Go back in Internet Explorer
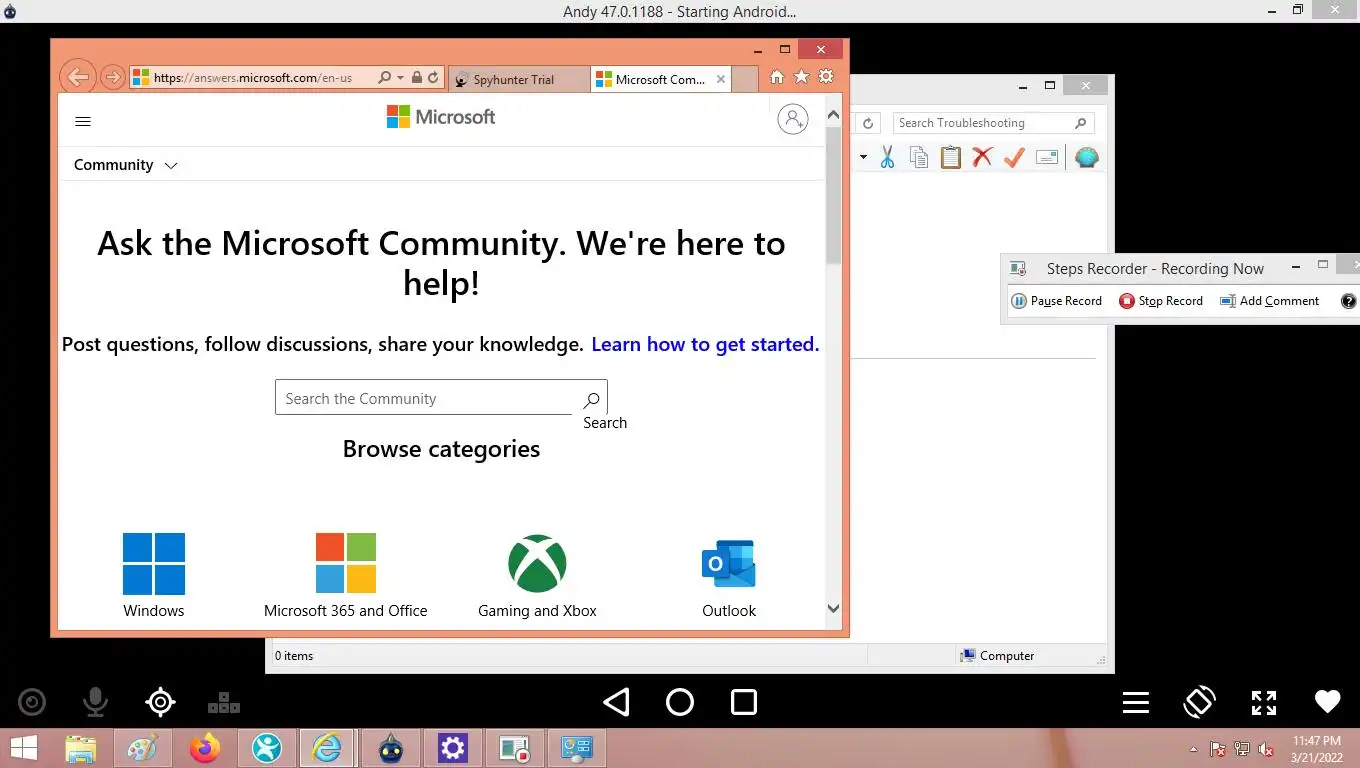Image resolution: width=1360 pixels, height=768 pixels. coord(78,77)
